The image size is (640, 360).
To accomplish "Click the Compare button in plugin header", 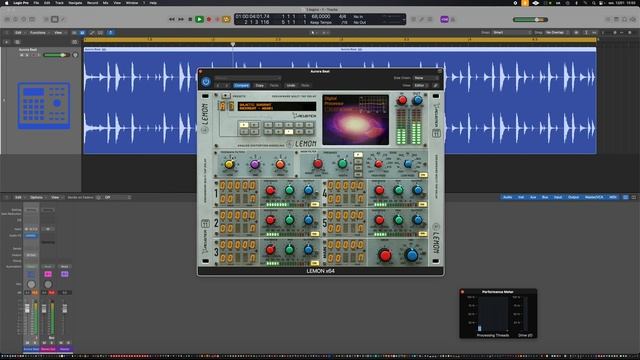I will pyautogui.click(x=241, y=85).
